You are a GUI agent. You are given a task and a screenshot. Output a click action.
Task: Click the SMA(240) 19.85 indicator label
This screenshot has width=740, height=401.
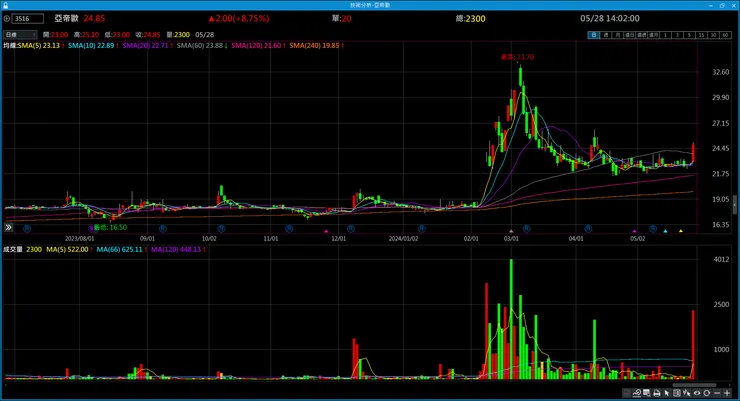point(316,45)
